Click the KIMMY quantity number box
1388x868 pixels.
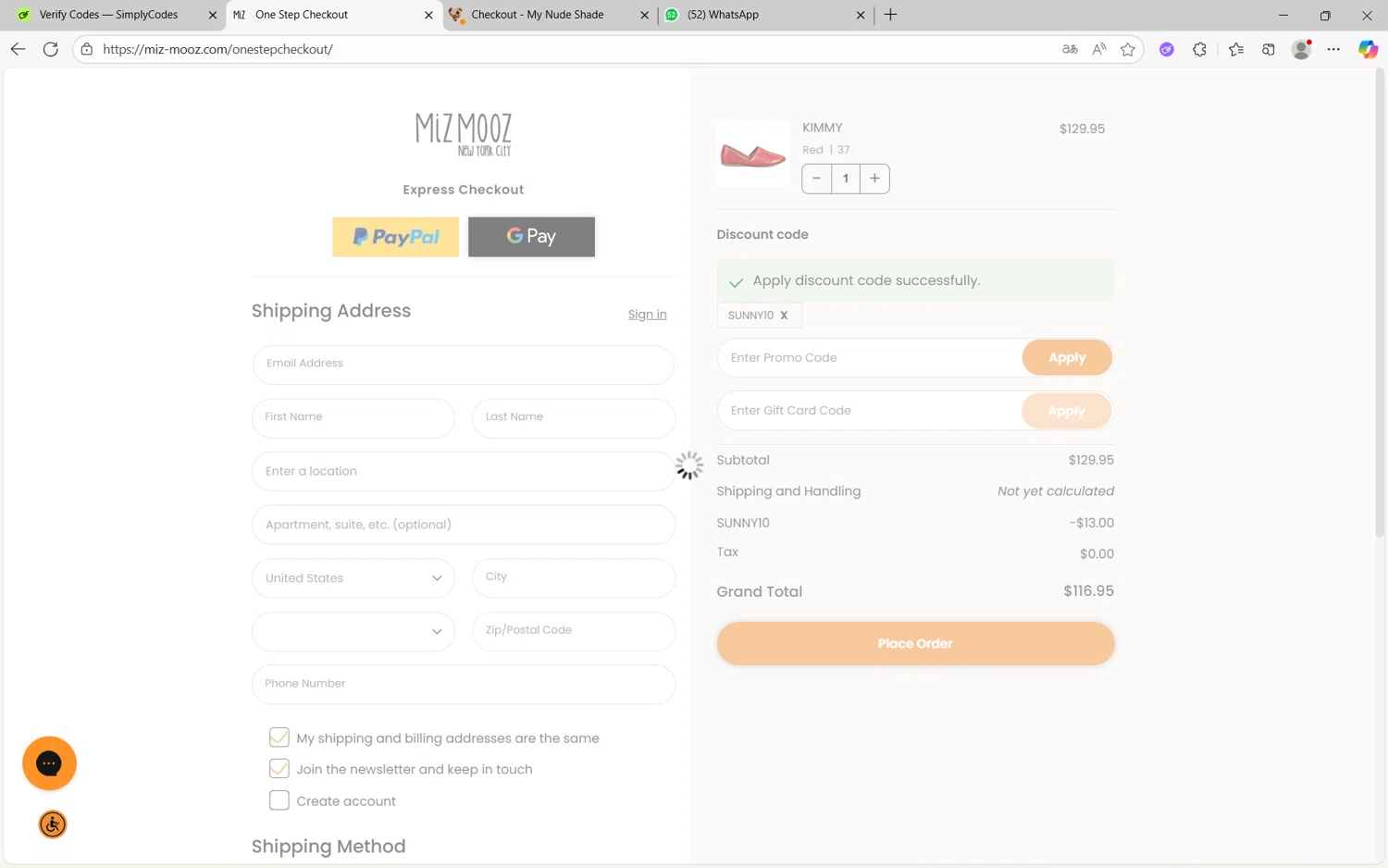(846, 179)
